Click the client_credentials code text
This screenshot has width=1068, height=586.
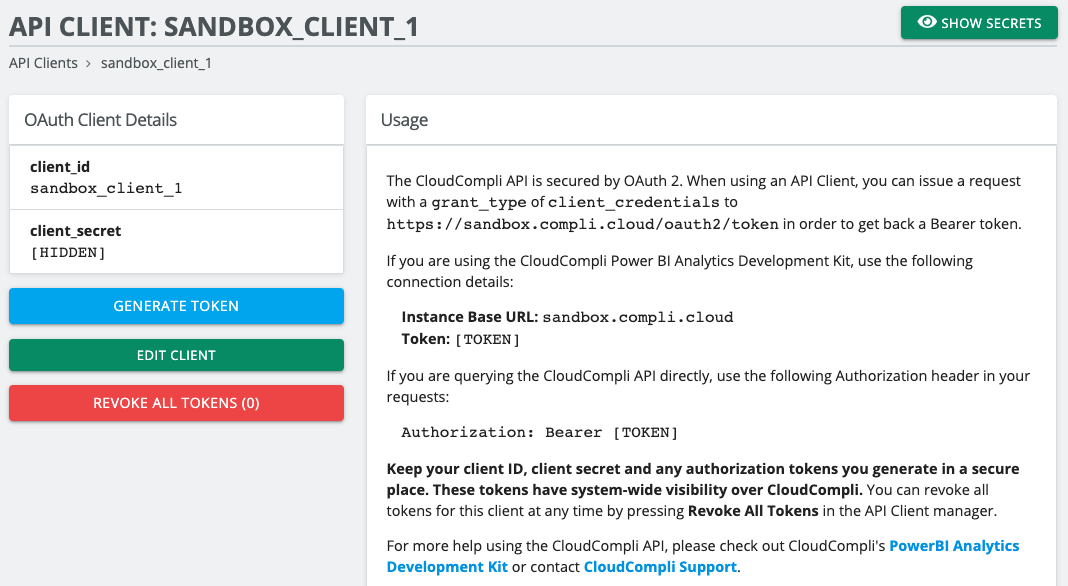[633, 203]
